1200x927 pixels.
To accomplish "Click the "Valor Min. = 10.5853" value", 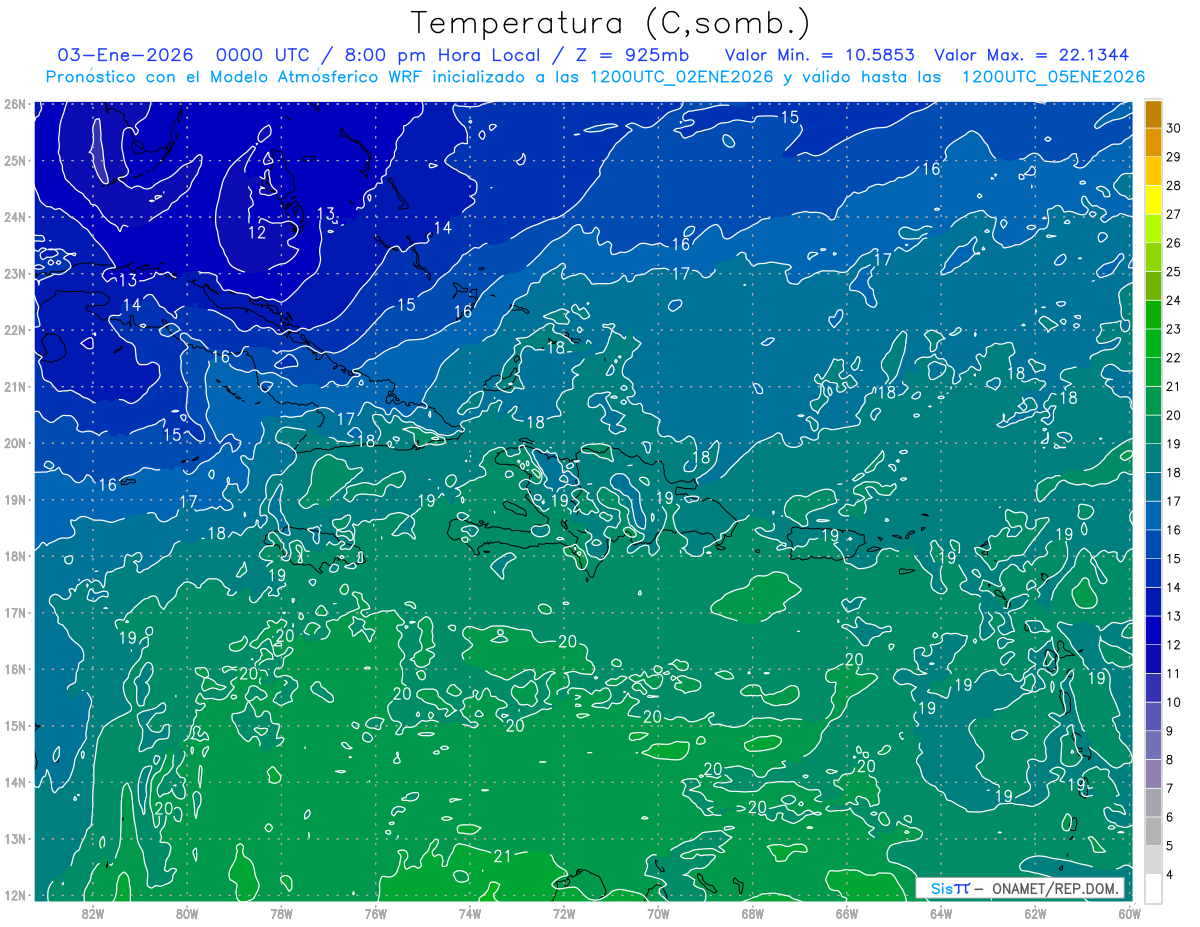I will tap(819, 55).
